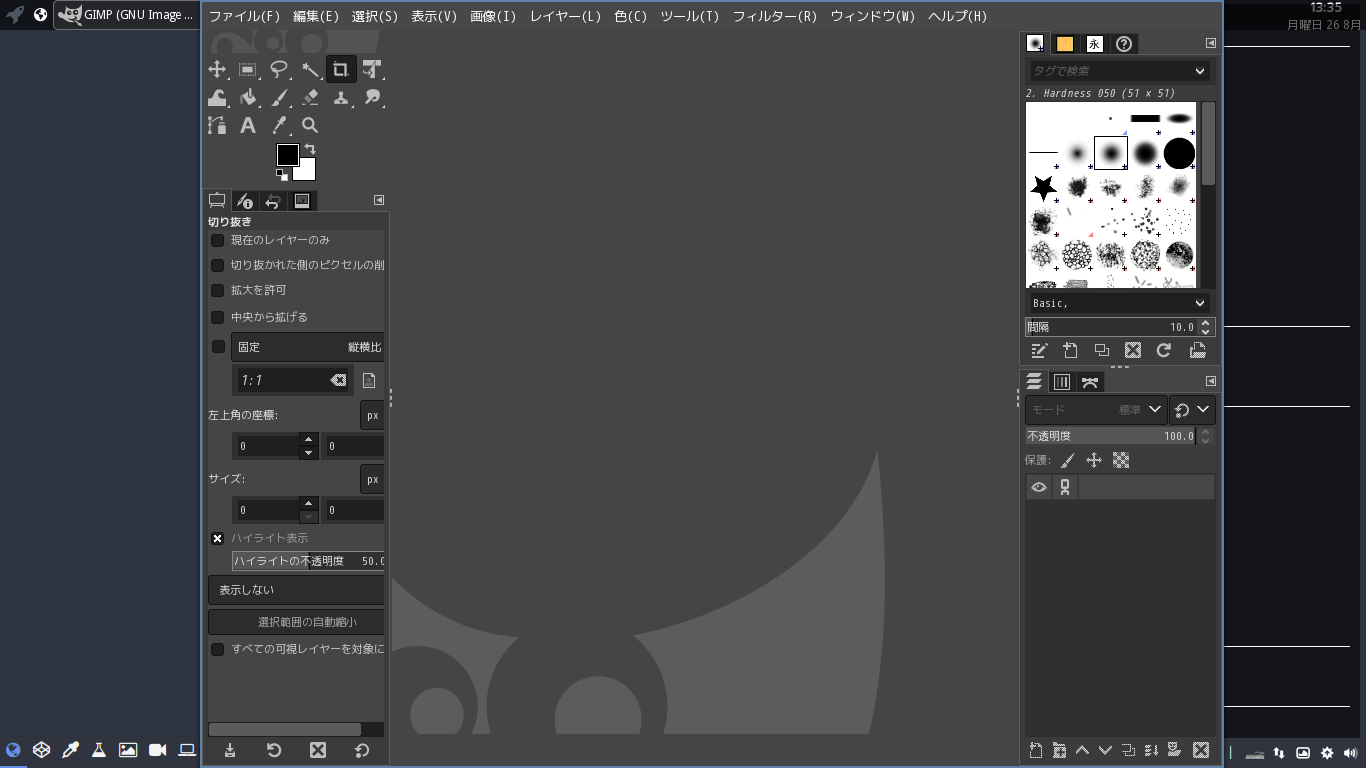Select the Free Select lasso tool
This screenshot has width=1366, height=768.
pos(279,69)
